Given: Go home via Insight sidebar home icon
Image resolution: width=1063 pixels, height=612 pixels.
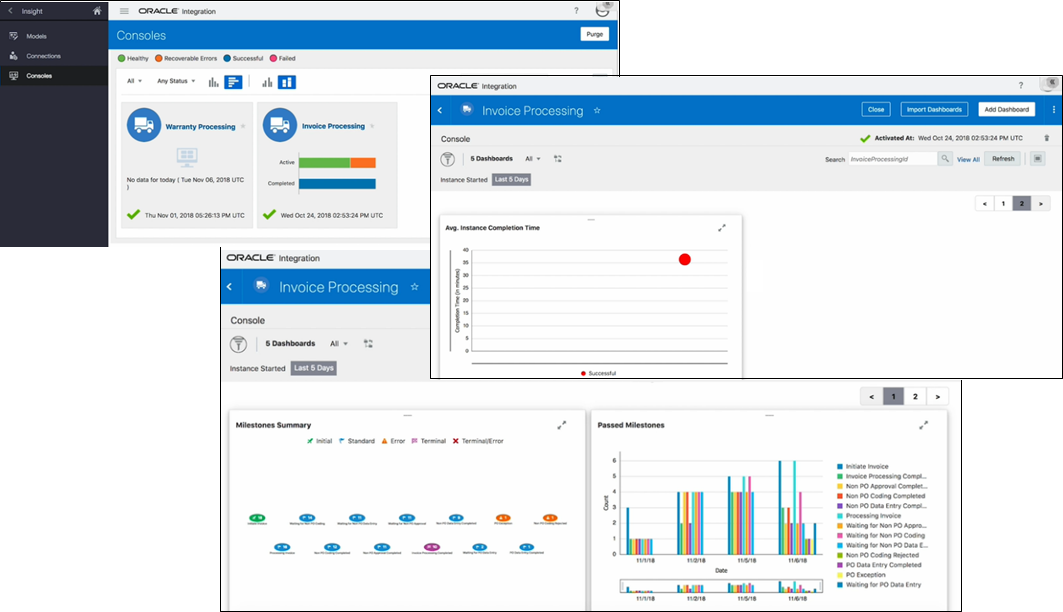Looking at the screenshot, I should coord(97,11).
